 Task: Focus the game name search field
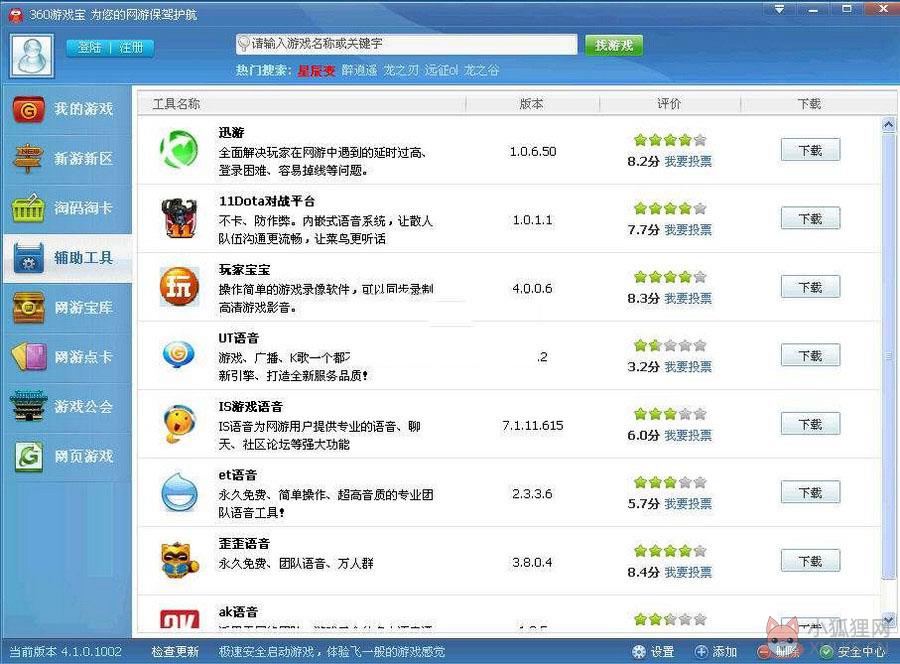(x=406, y=44)
